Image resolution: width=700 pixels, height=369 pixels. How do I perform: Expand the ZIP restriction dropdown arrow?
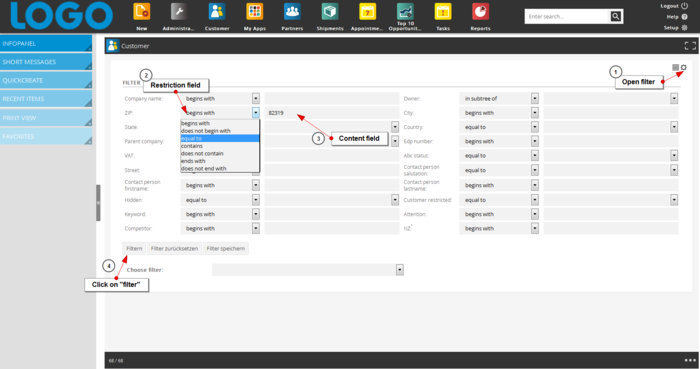point(256,113)
